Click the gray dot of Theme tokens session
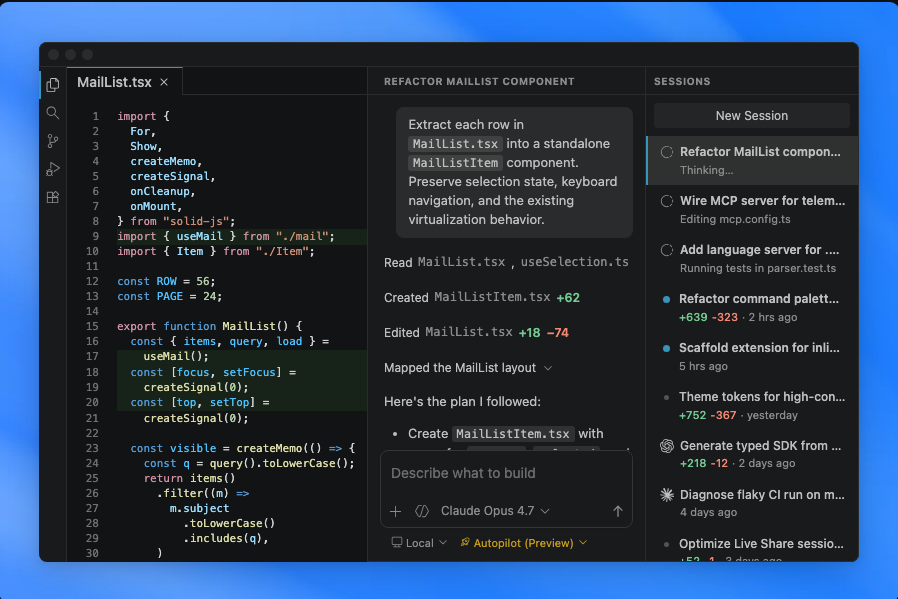The width and height of the screenshot is (898, 599). [666, 397]
